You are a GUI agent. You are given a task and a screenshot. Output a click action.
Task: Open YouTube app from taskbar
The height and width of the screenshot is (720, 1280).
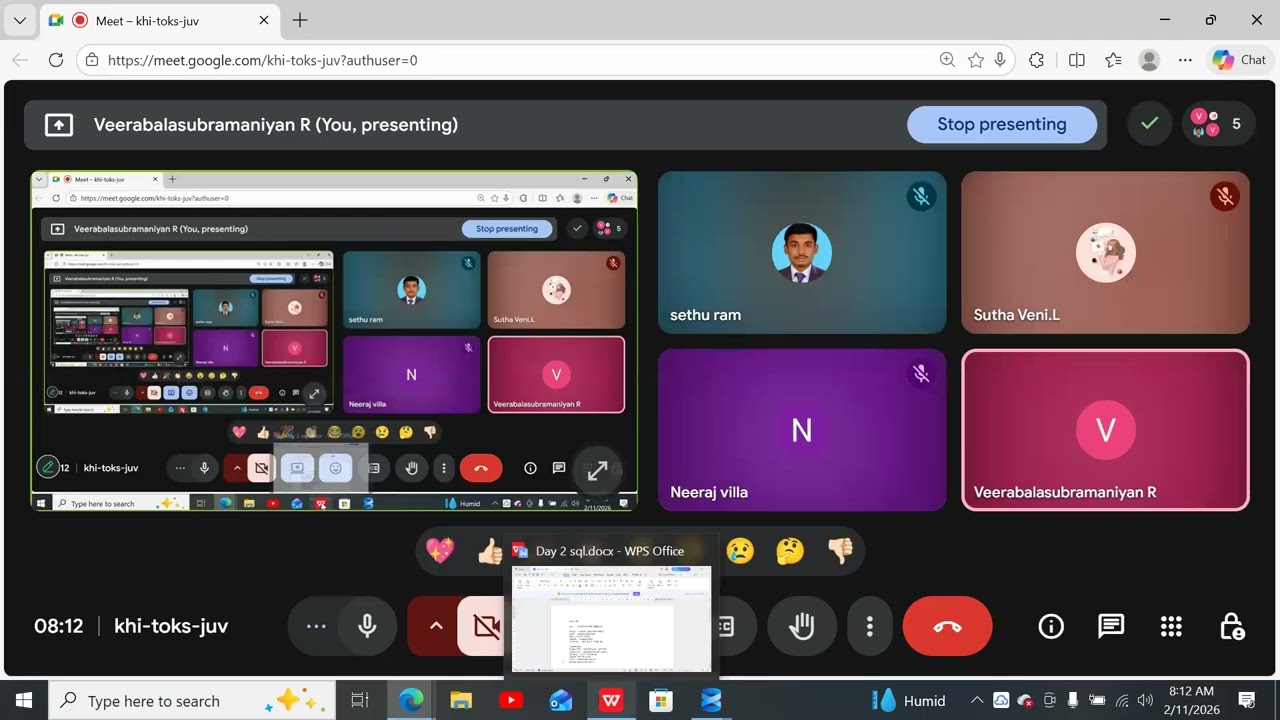pyautogui.click(x=511, y=700)
